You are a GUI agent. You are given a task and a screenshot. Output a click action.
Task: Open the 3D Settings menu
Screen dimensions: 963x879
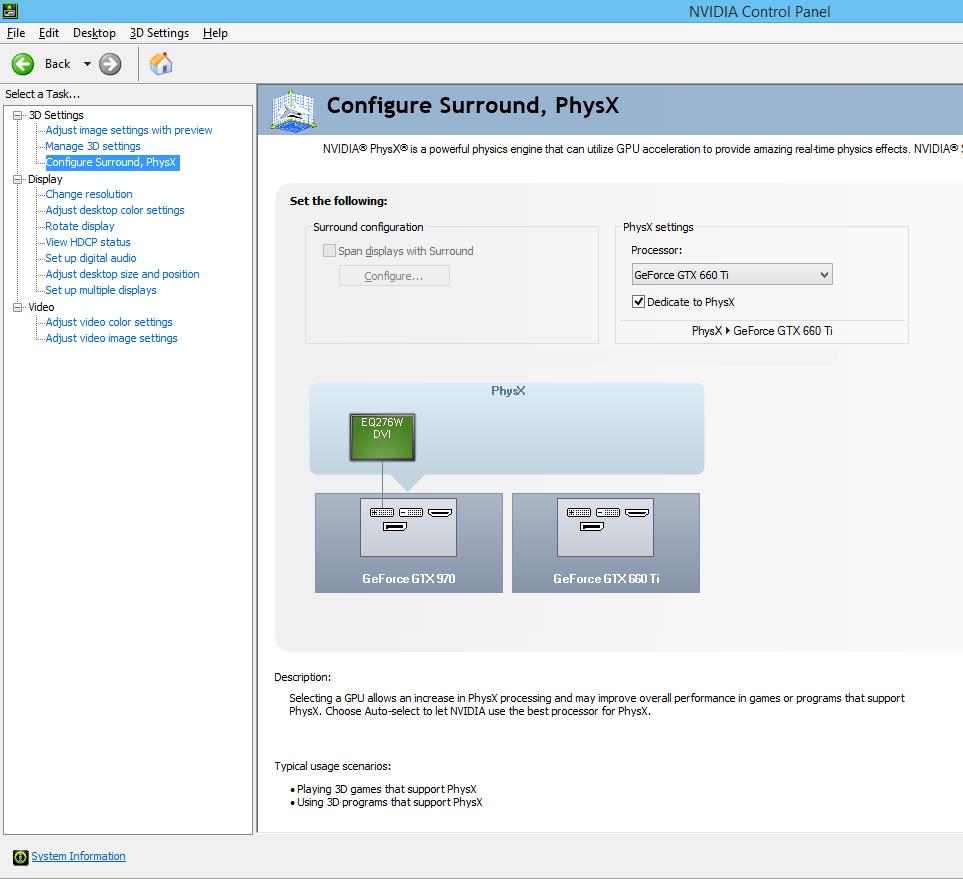(159, 33)
